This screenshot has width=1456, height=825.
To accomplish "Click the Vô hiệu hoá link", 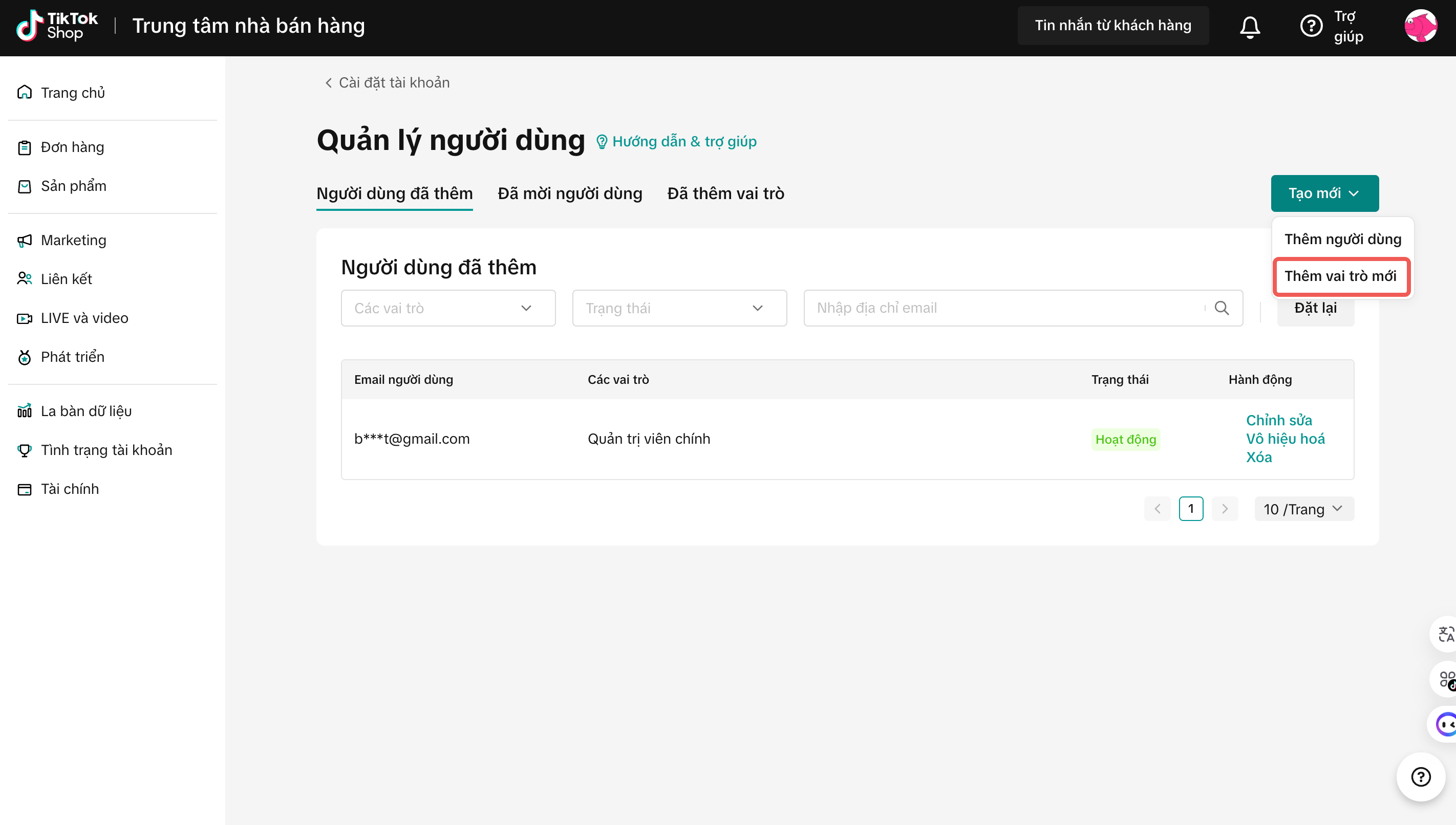I will [x=1285, y=439].
